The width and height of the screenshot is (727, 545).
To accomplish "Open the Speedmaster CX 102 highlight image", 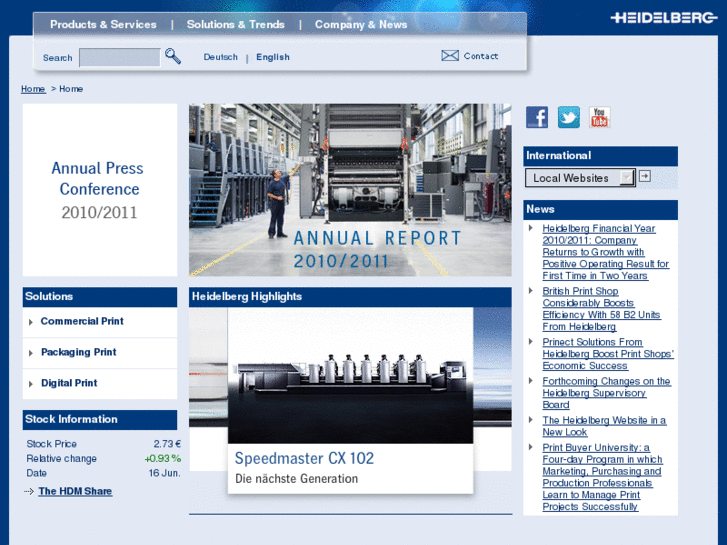I will 350,376.
